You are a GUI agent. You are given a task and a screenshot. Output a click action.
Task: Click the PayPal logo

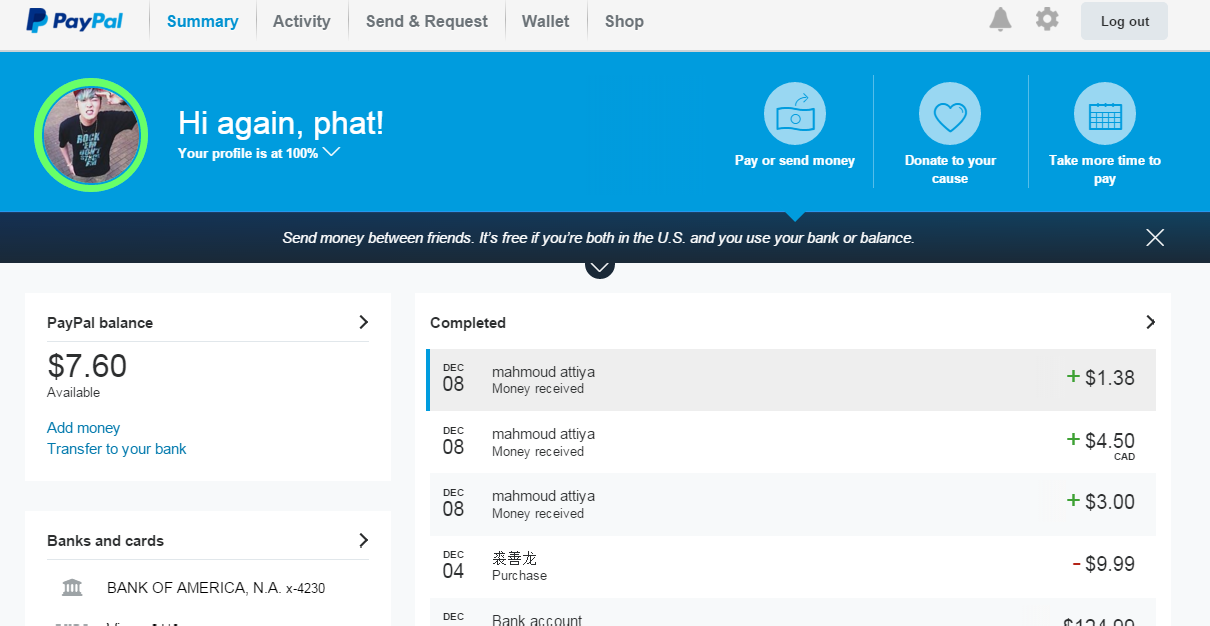[75, 21]
